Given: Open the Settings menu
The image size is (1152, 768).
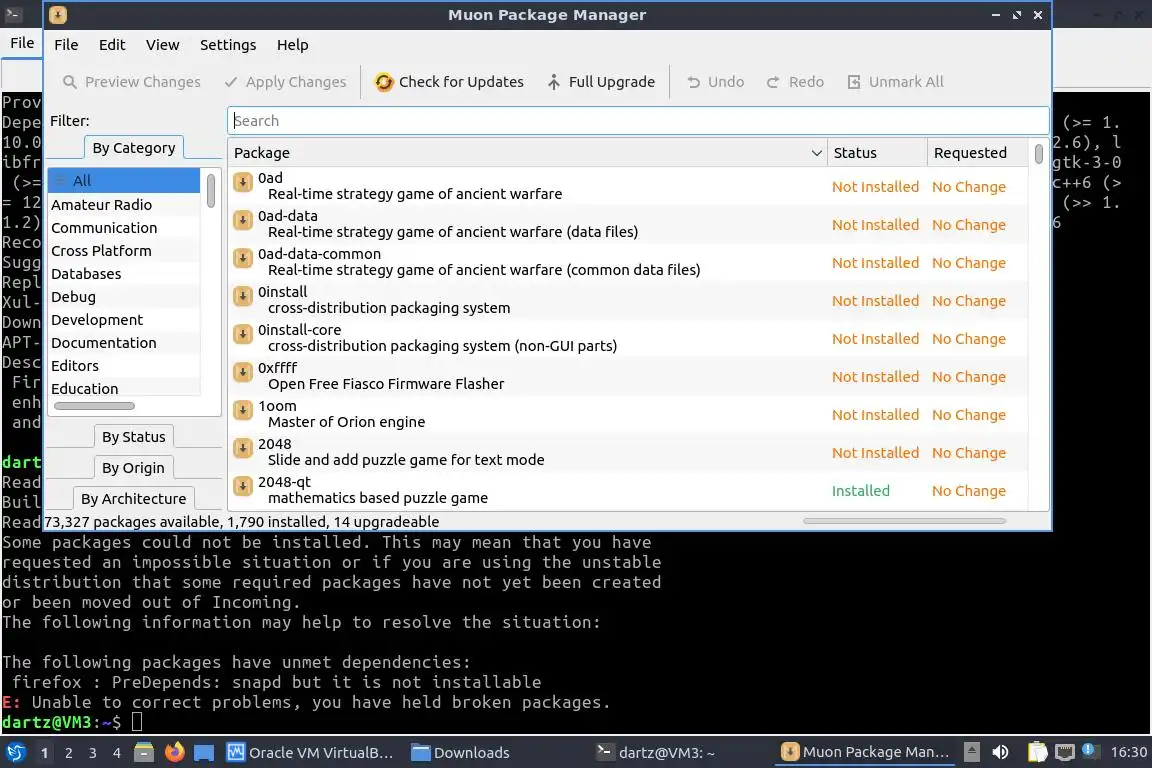Looking at the screenshot, I should tap(228, 45).
